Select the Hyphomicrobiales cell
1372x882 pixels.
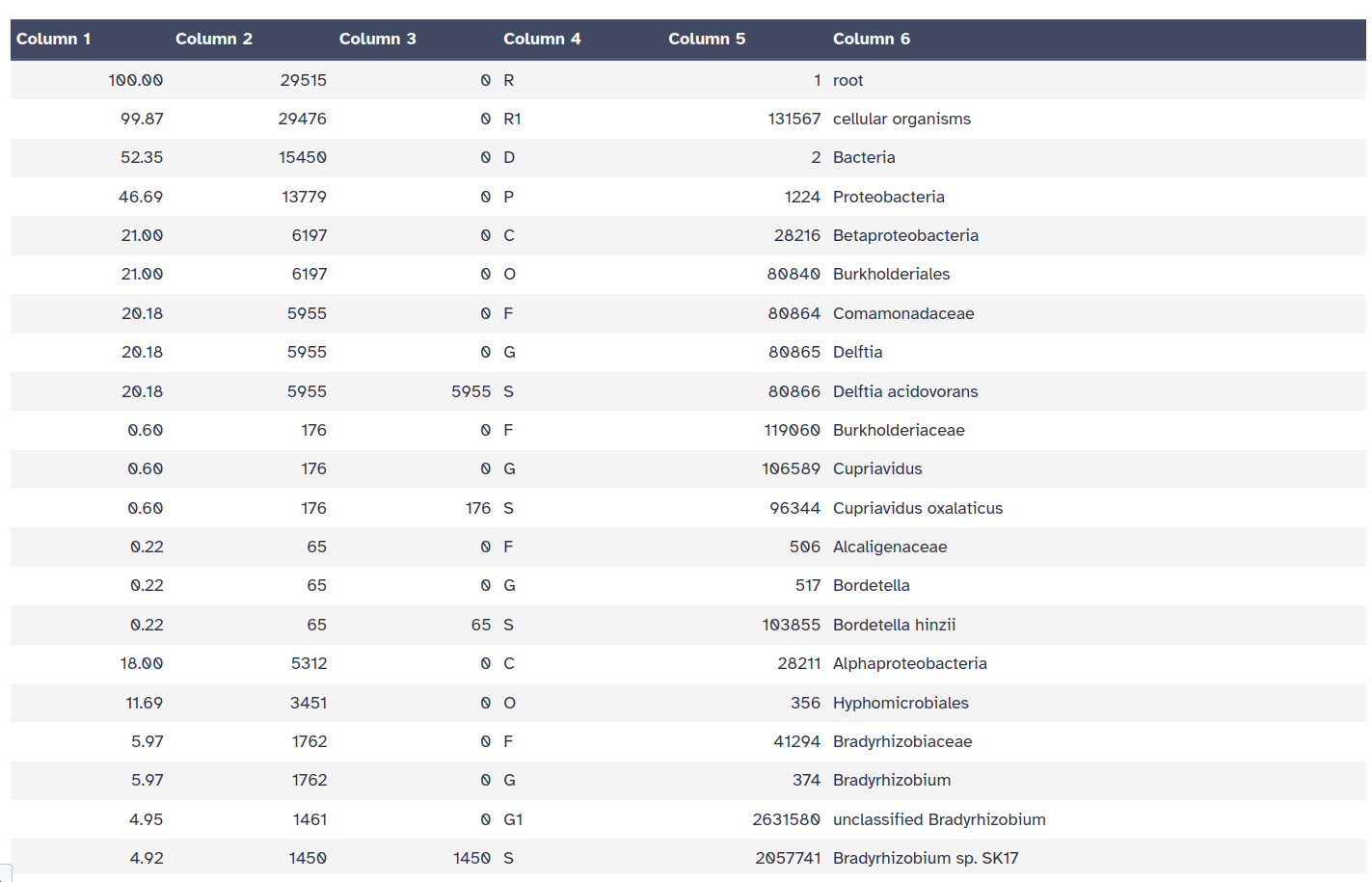click(901, 703)
